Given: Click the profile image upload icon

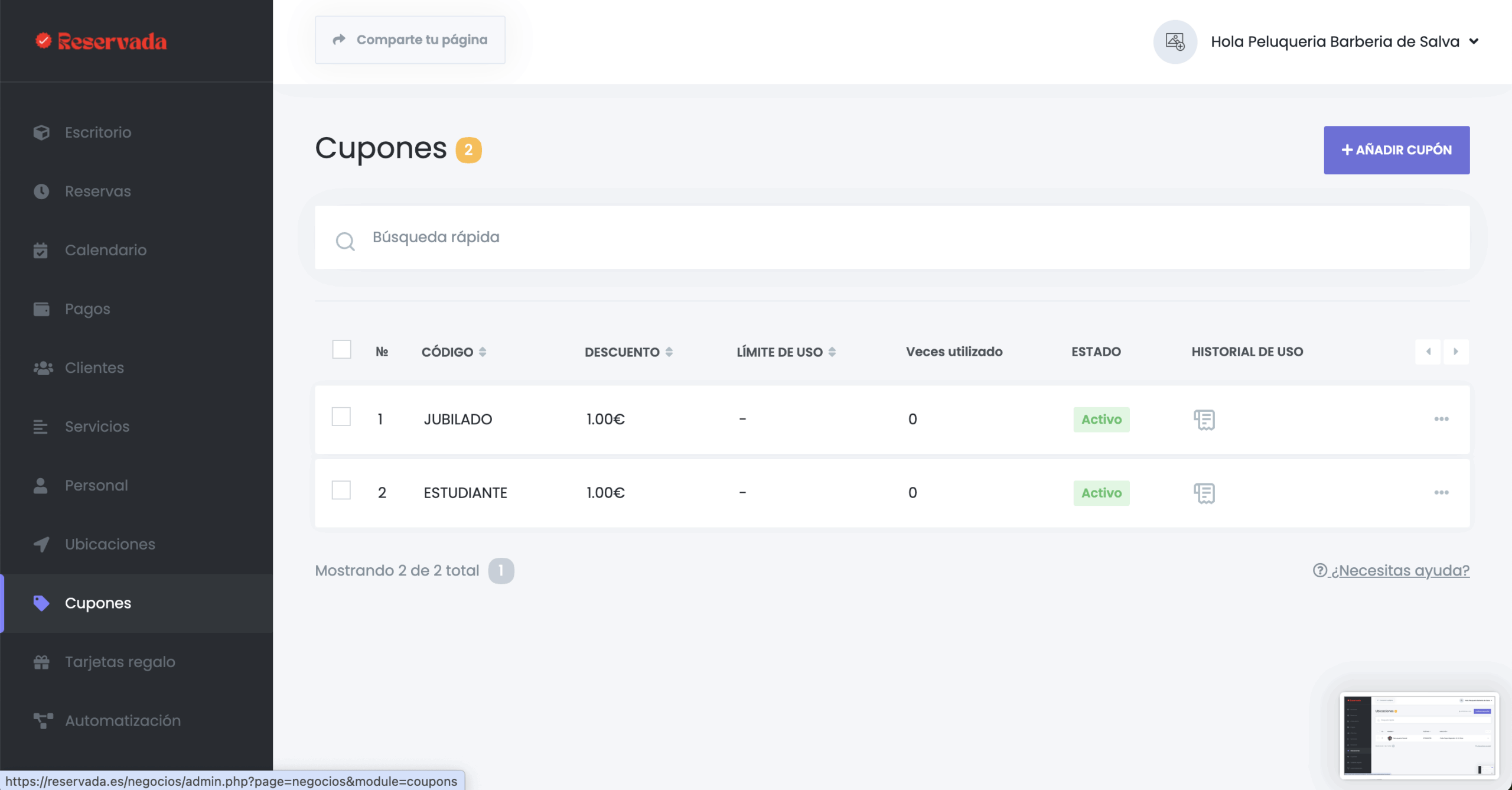Looking at the screenshot, I should point(1175,42).
